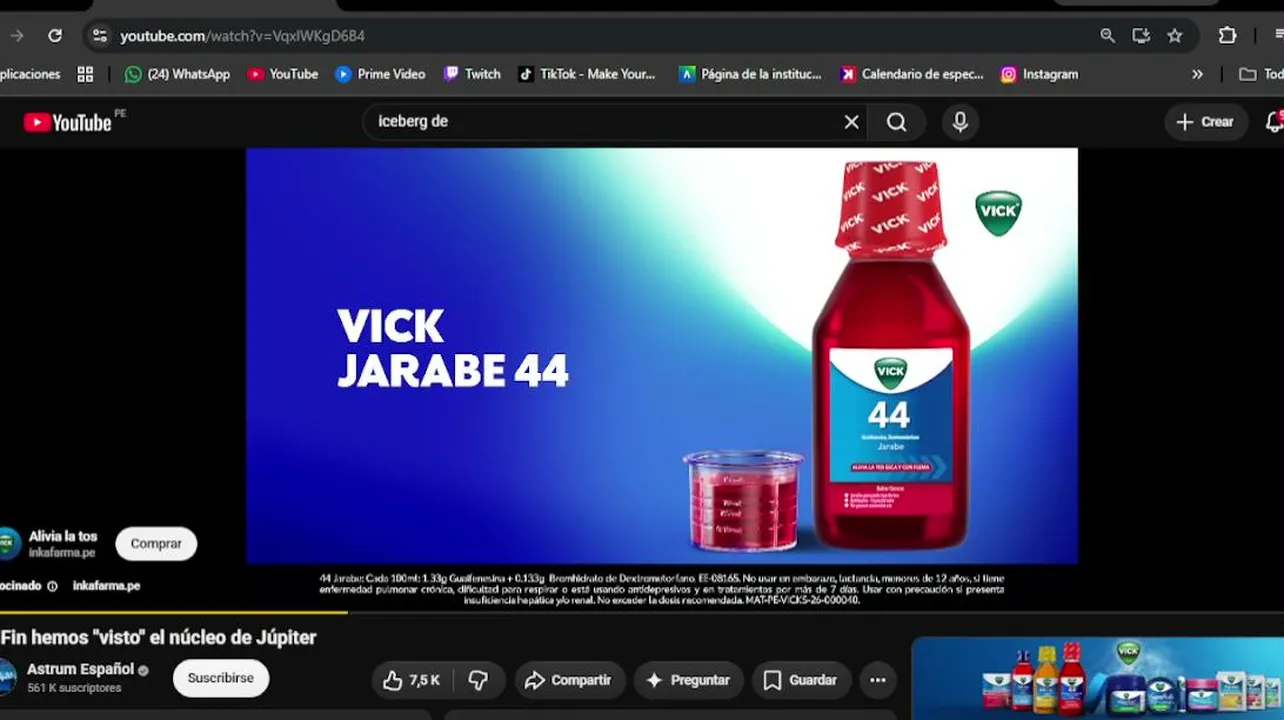Click the address bar URL
This screenshot has height=720, width=1284.
tap(243, 36)
